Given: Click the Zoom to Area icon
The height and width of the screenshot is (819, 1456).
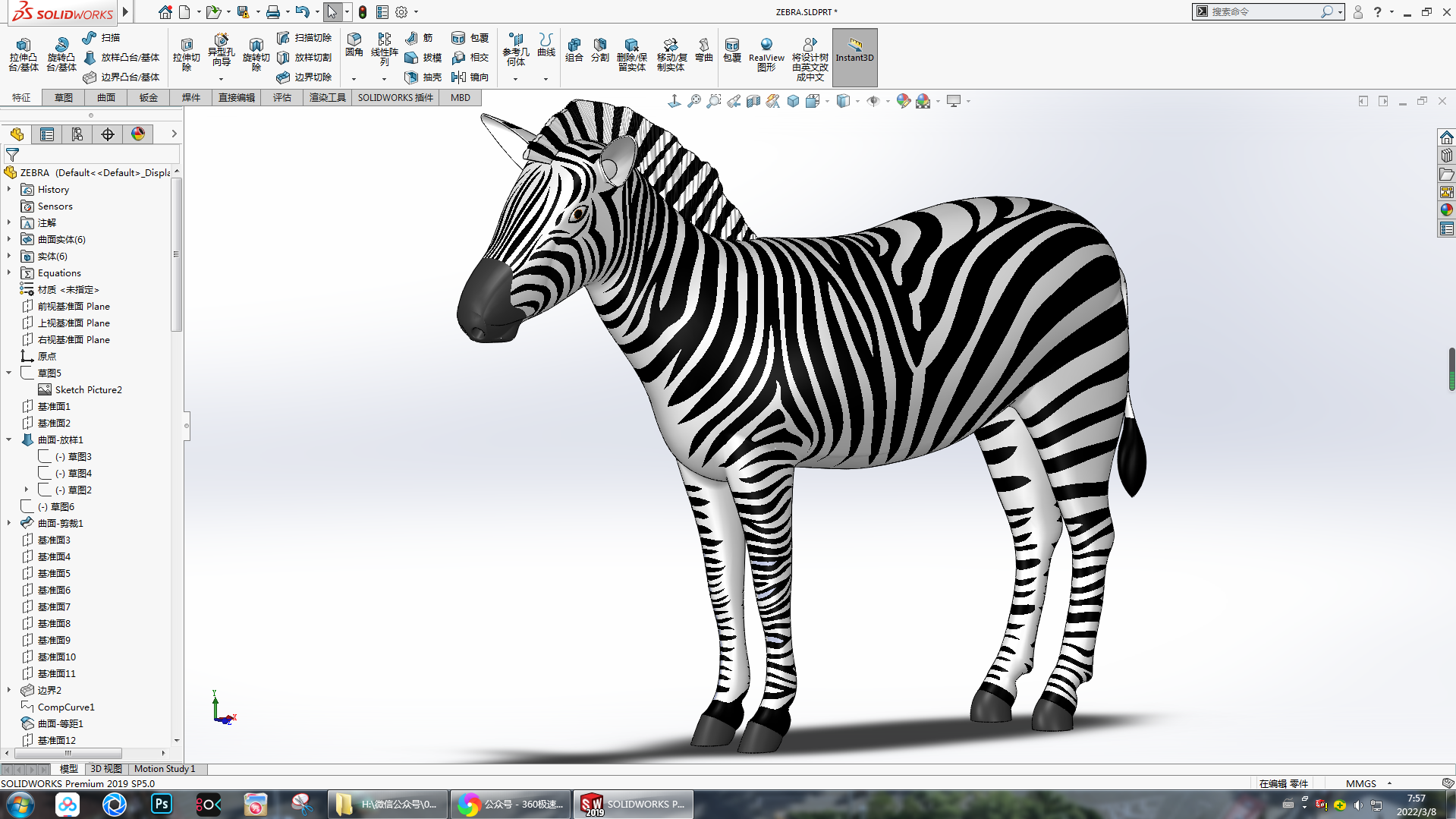Looking at the screenshot, I should (x=714, y=101).
